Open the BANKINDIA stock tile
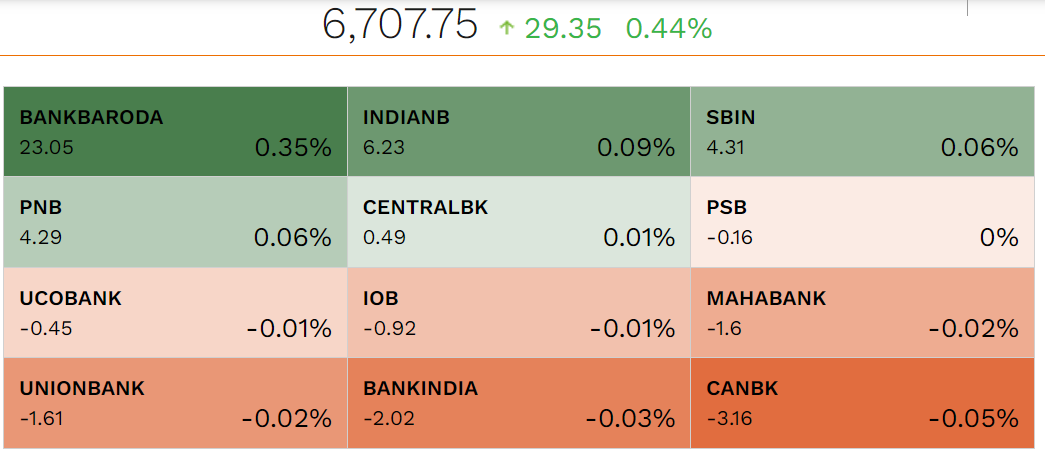This screenshot has width=1045, height=451. [x=518, y=402]
